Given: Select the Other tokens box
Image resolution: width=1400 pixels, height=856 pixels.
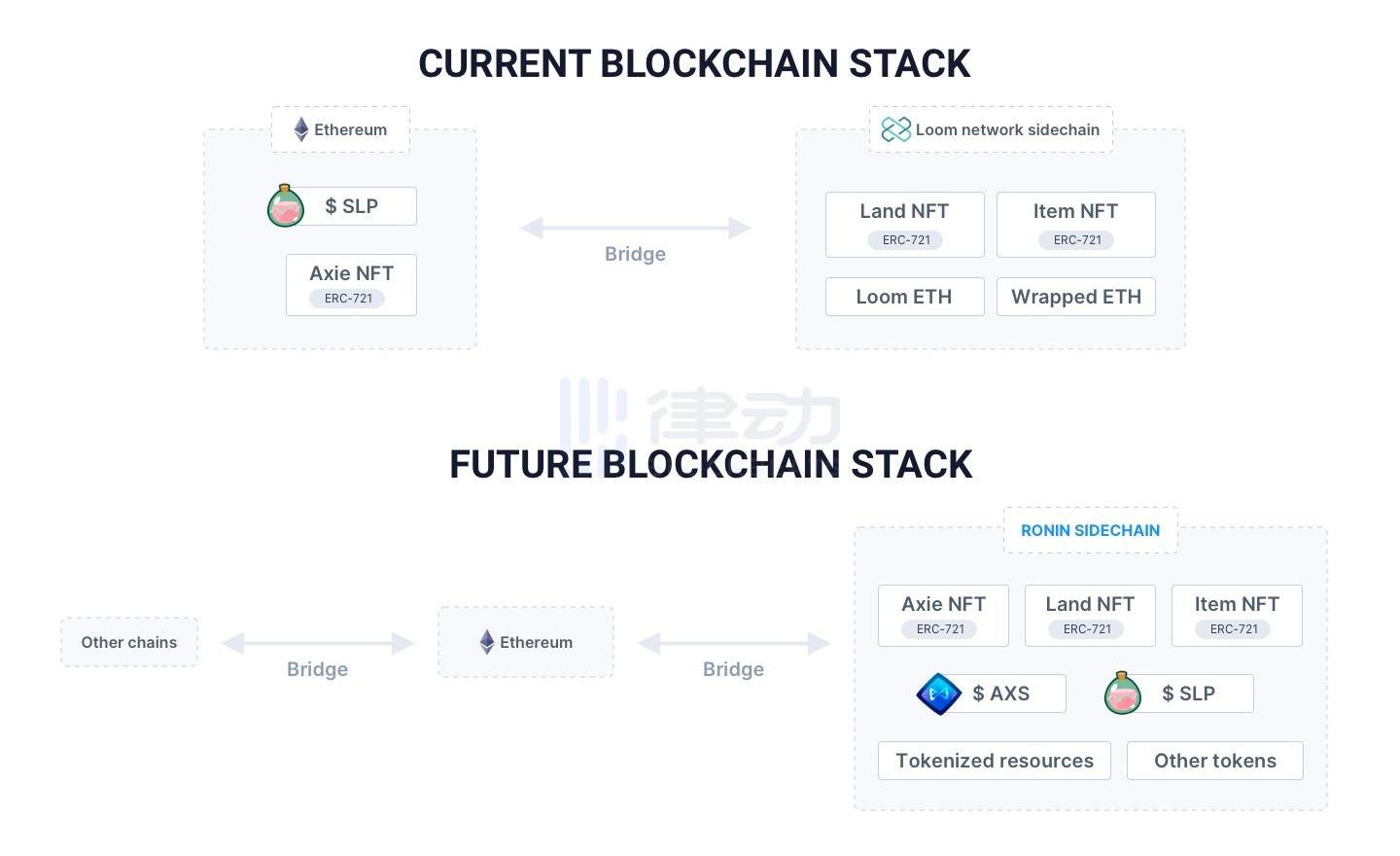Looking at the screenshot, I should (1214, 761).
